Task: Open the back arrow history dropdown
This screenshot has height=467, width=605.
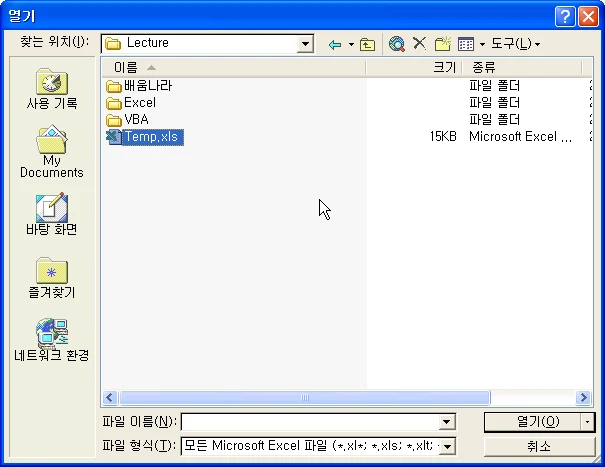Action: pyautogui.click(x=351, y=44)
